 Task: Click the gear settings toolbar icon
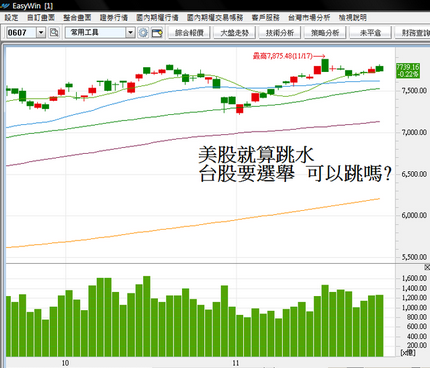(143, 33)
